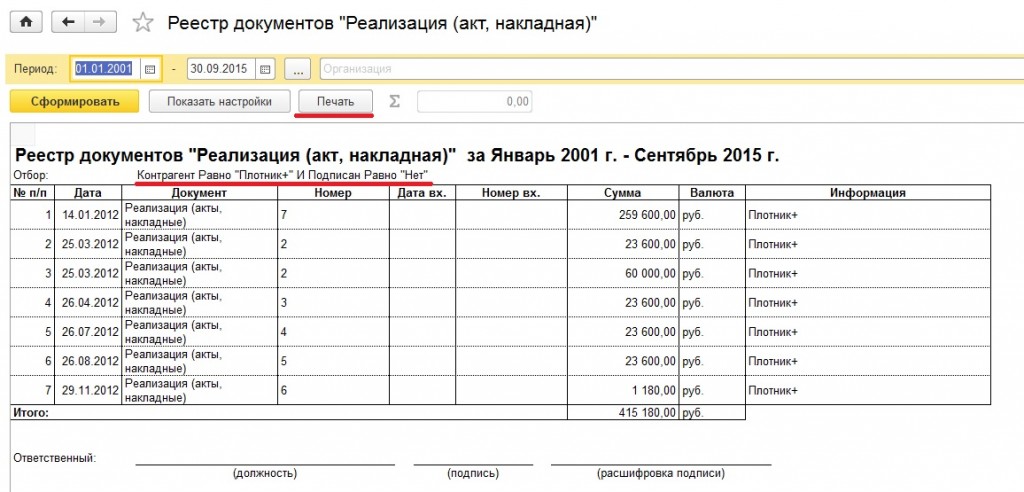Select the (расшифровка подписи) caption

[660, 473]
